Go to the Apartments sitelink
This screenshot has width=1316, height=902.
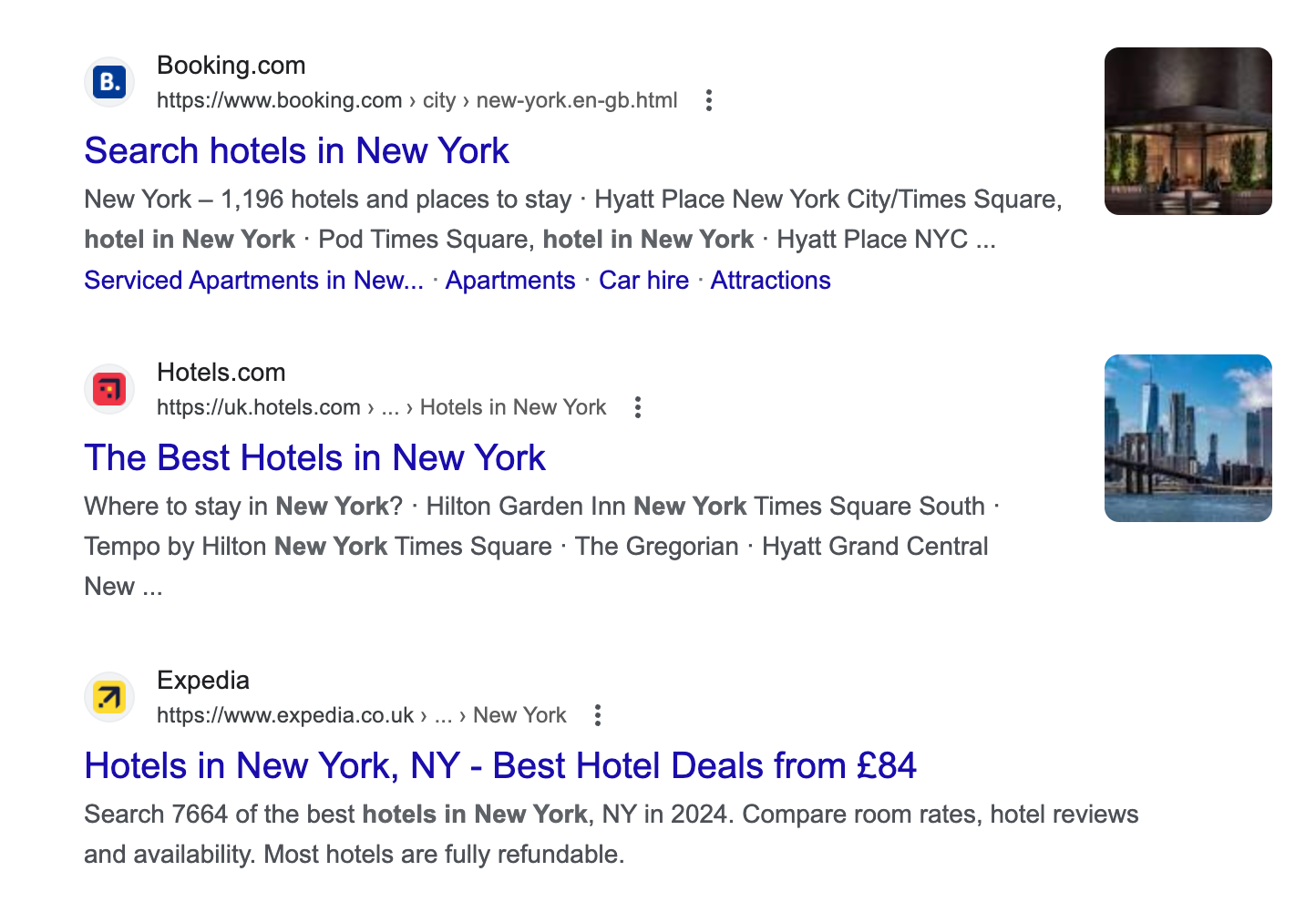click(510, 281)
